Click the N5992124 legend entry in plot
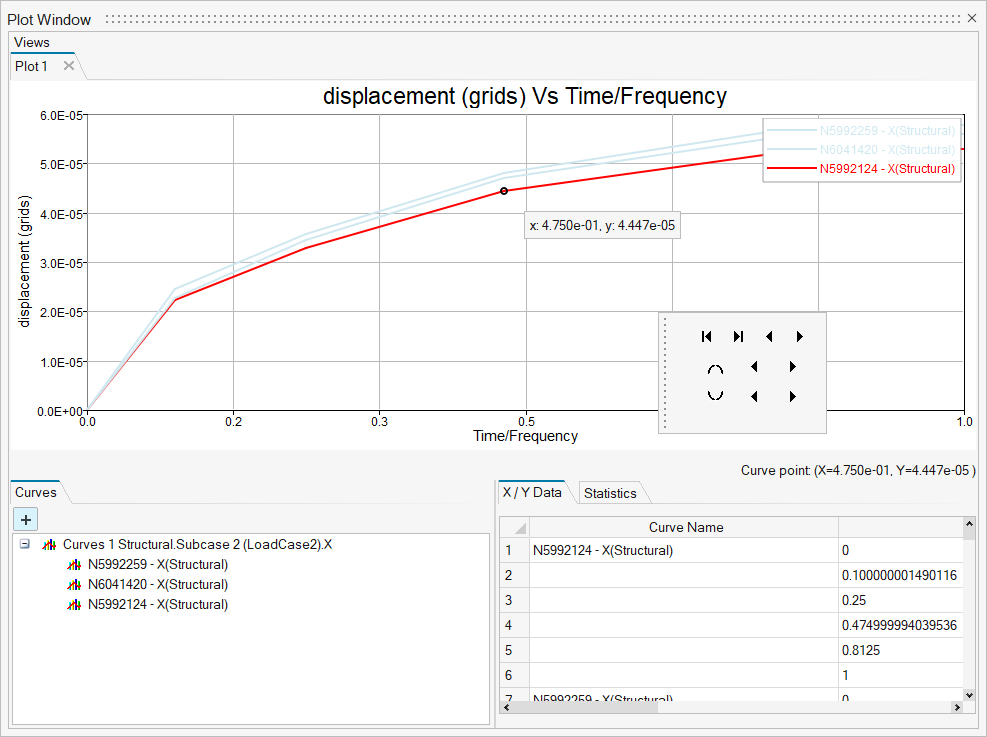The image size is (987, 737). [x=887, y=169]
